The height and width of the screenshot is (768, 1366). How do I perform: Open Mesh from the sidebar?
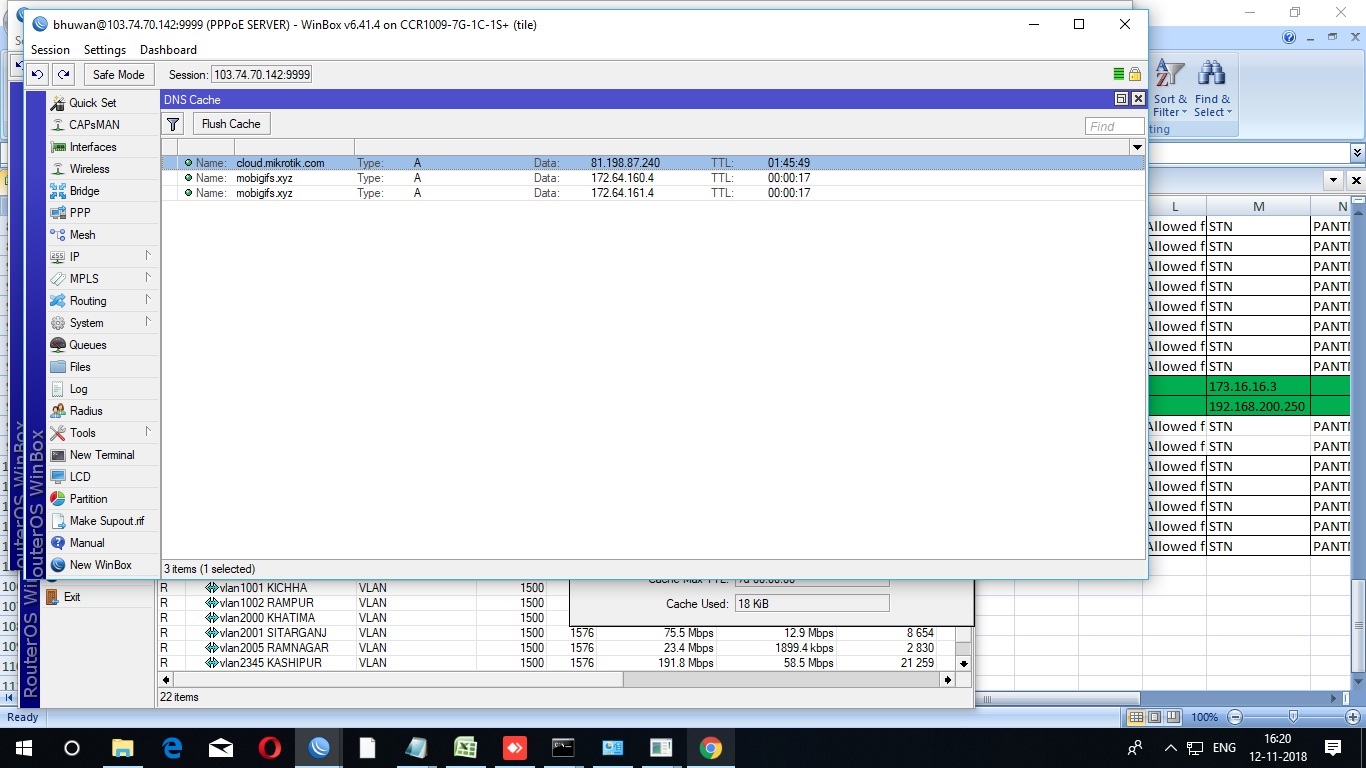[x=82, y=235]
